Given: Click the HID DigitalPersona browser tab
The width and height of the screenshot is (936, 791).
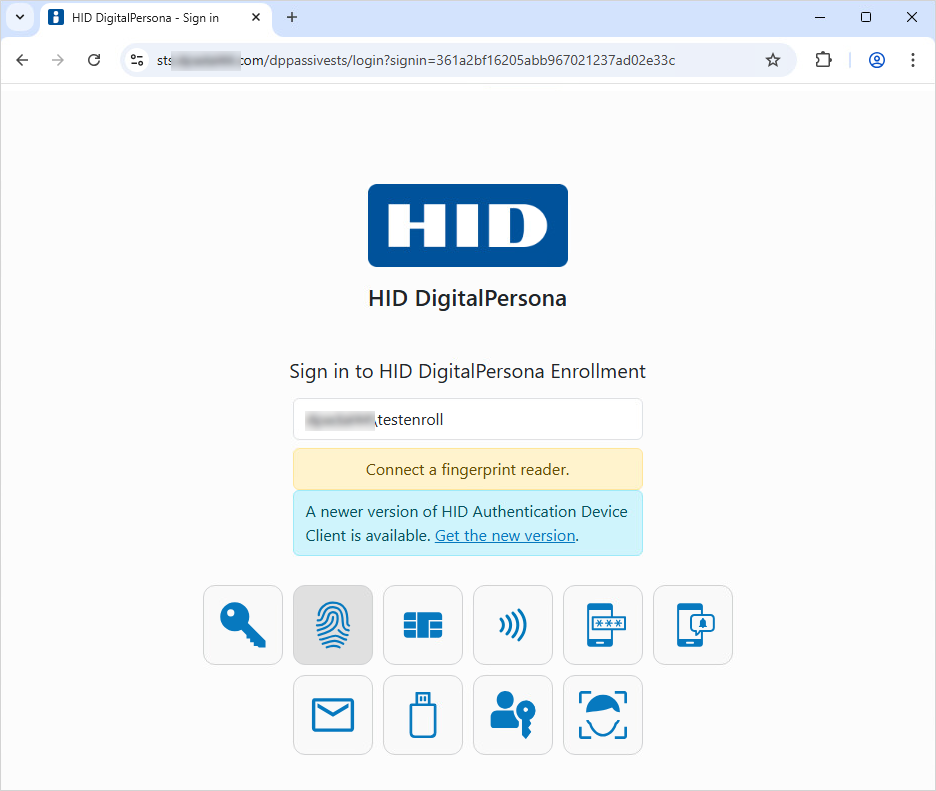Looking at the screenshot, I should point(150,17).
